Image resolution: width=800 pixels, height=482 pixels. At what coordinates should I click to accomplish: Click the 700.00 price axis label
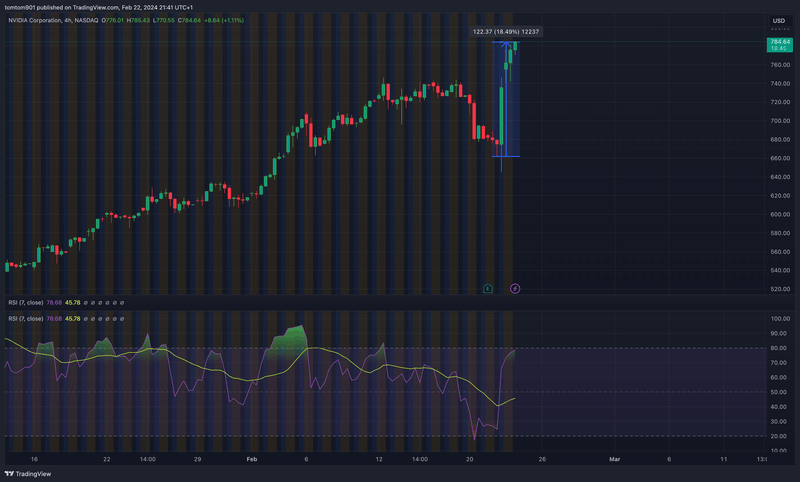781,121
